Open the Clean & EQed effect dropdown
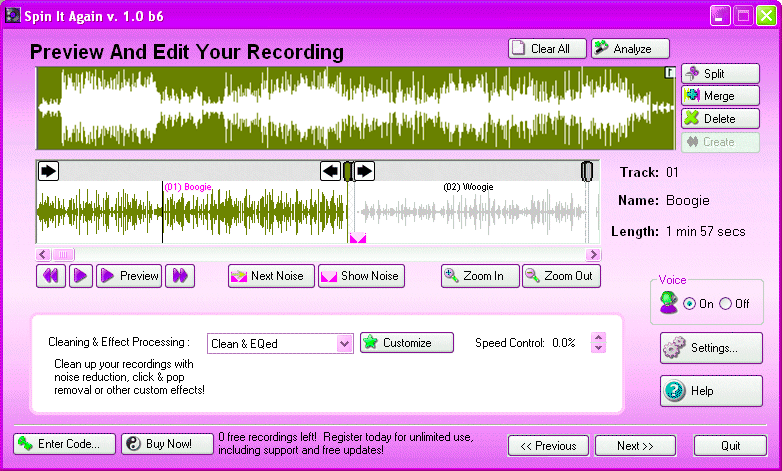 (344, 343)
